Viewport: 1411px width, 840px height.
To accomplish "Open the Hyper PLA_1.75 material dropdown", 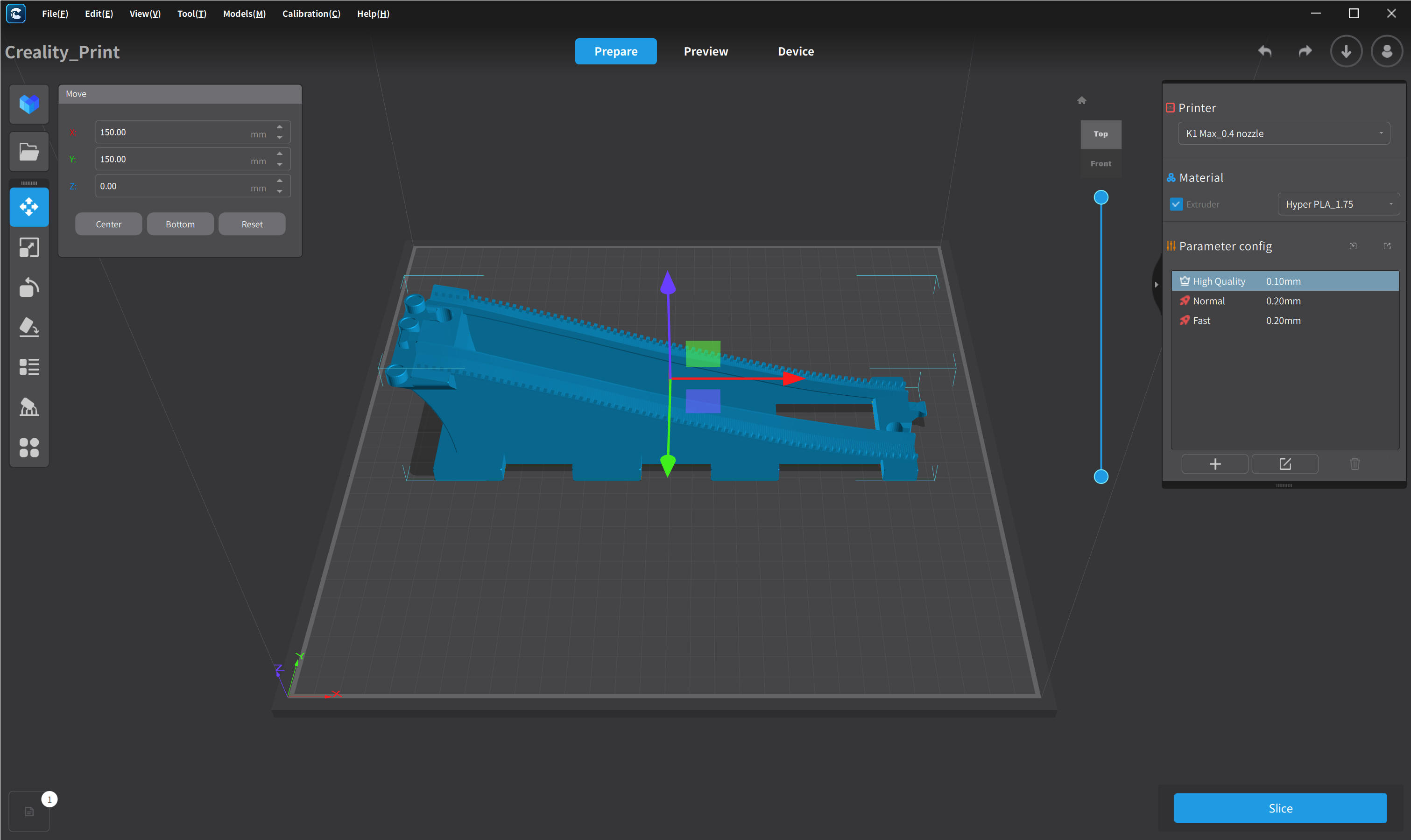I will tap(1339, 204).
